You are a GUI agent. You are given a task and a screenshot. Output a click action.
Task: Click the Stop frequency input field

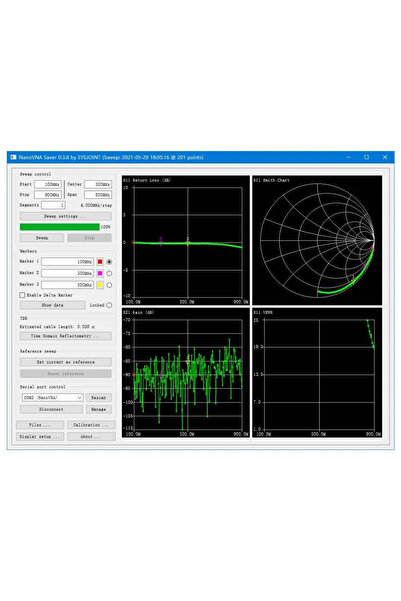48,195
